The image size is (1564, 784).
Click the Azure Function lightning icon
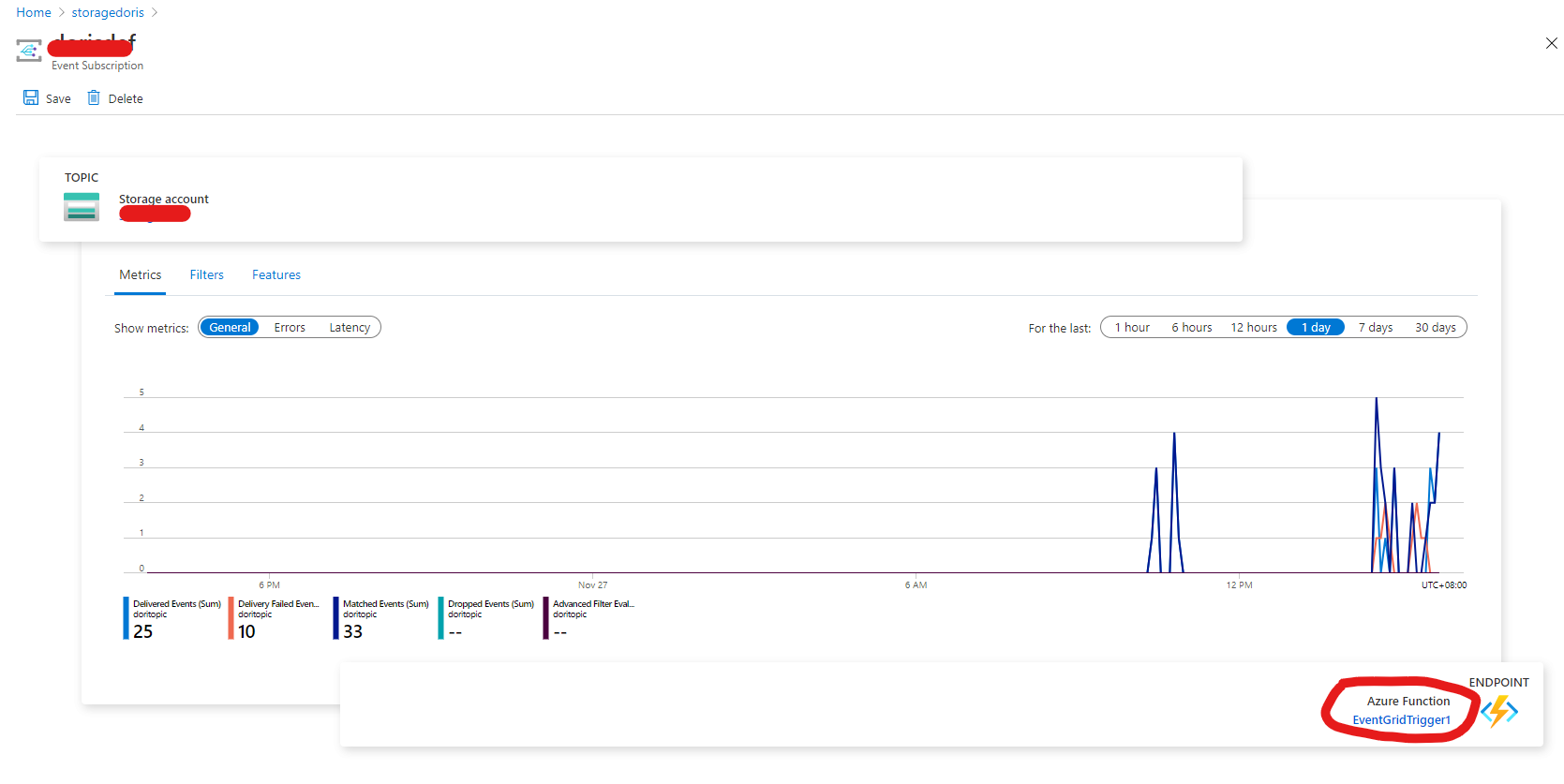coord(1499,711)
